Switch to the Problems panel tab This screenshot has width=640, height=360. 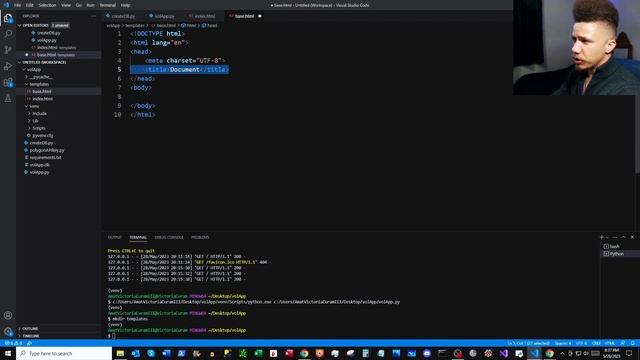[200, 237]
